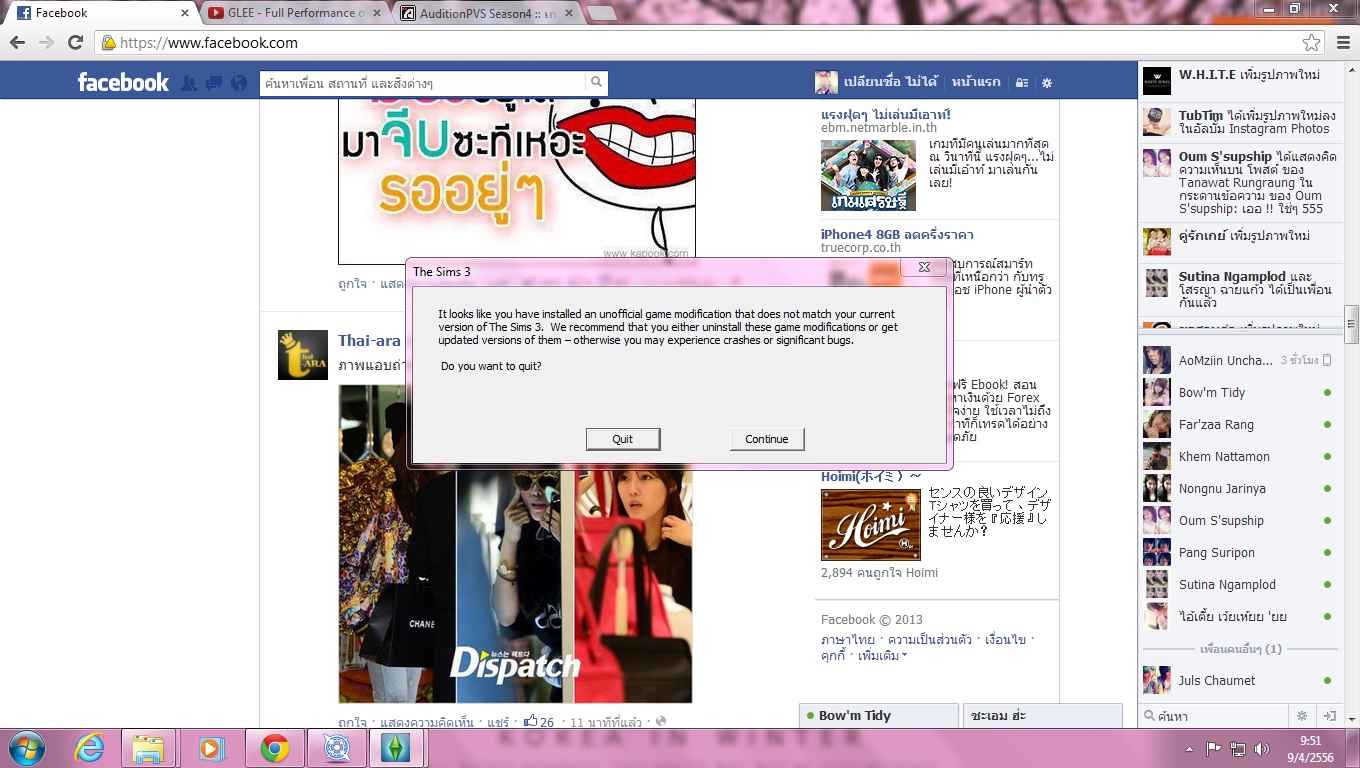Click the Thai-ara page avatar
Image resolution: width=1360 pixels, height=768 pixels.
click(303, 355)
